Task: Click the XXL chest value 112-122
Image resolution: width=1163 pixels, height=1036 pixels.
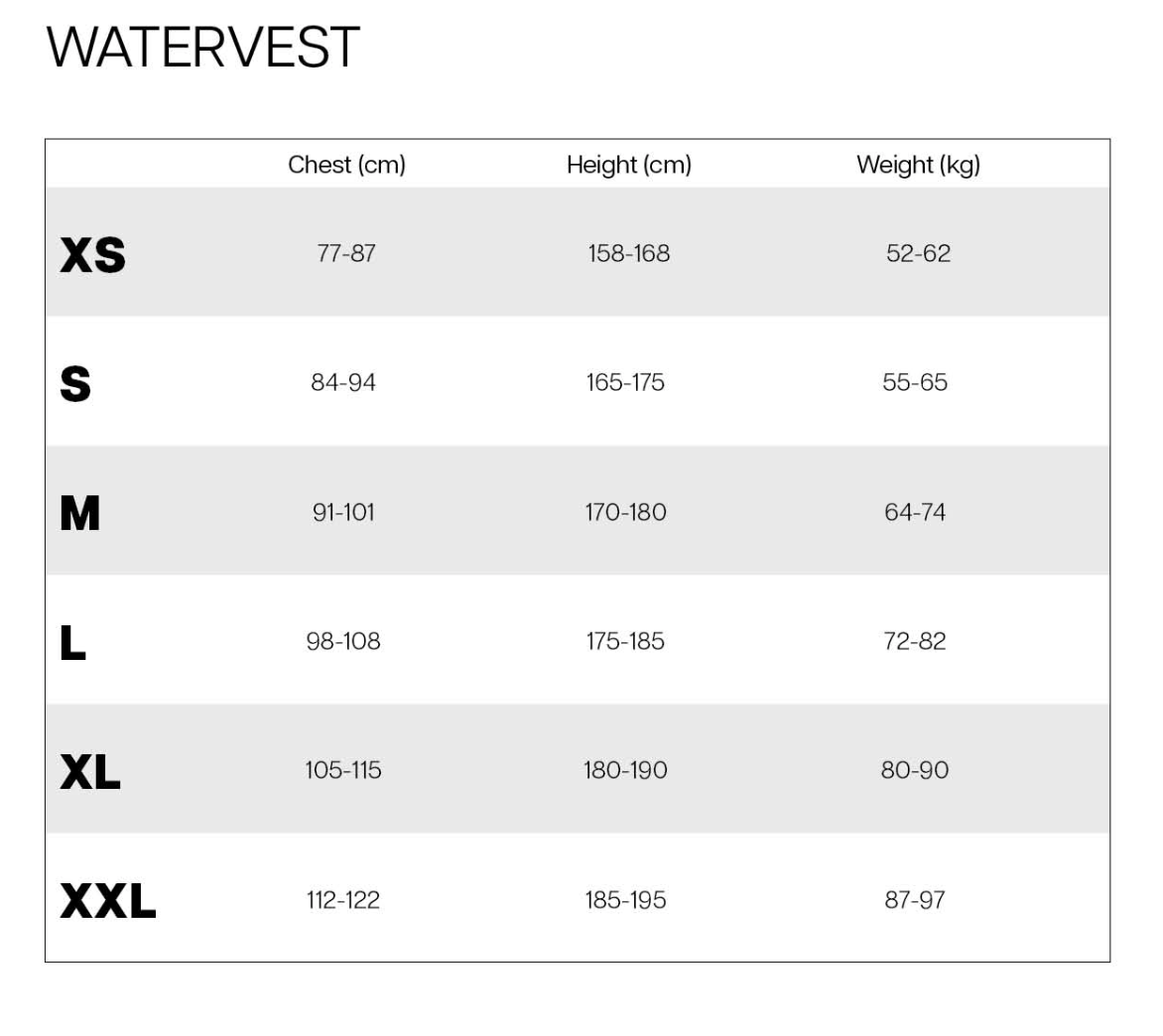Action: pyautogui.click(x=343, y=900)
